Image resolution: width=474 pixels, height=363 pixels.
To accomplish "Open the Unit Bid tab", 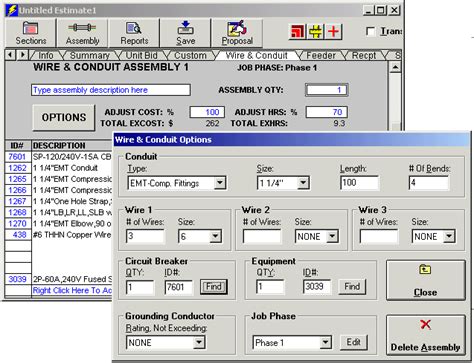I will 141,55.
